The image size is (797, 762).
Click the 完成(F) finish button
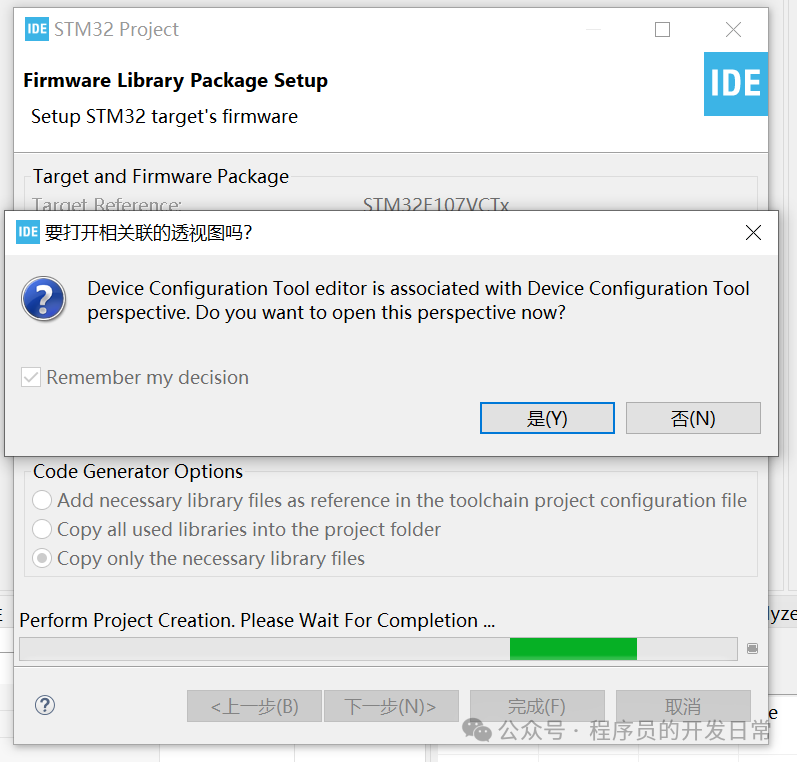(x=537, y=706)
